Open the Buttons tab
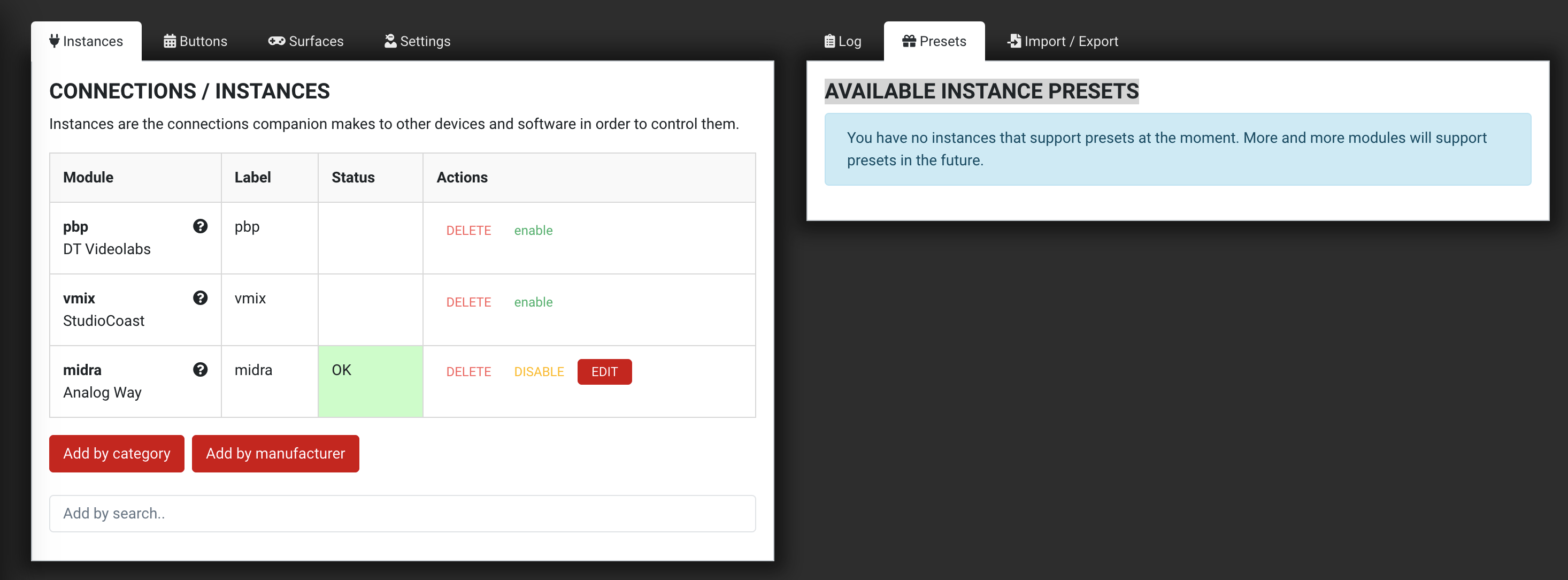 pos(195,41)
